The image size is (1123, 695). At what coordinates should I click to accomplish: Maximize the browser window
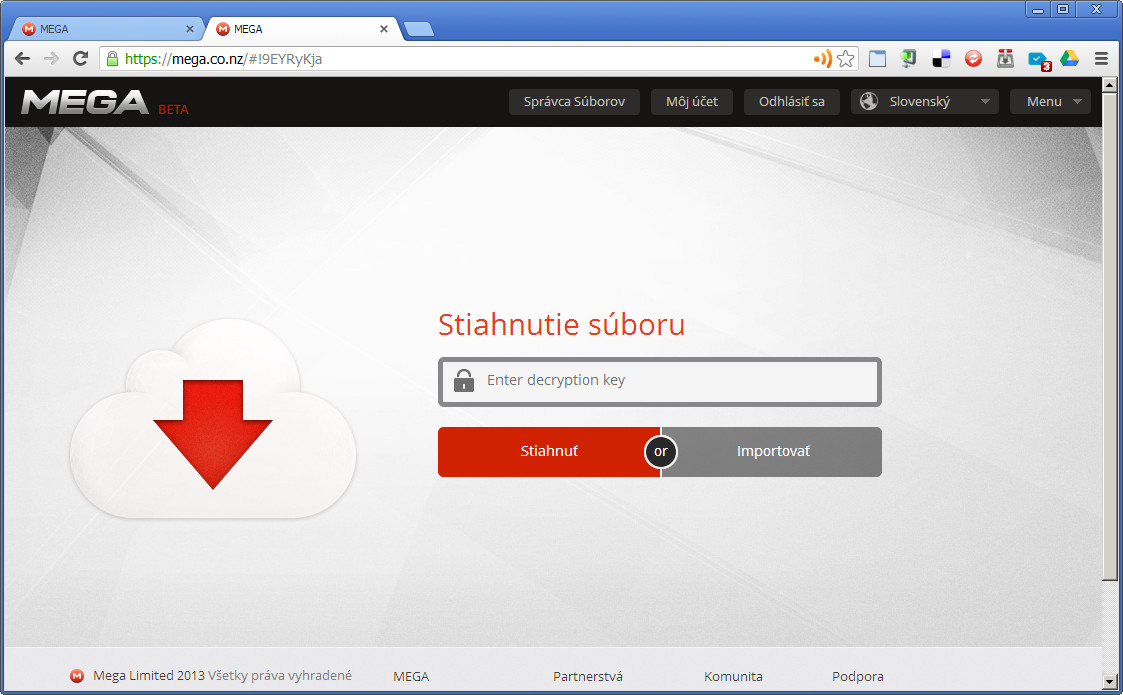point(1063,9)
